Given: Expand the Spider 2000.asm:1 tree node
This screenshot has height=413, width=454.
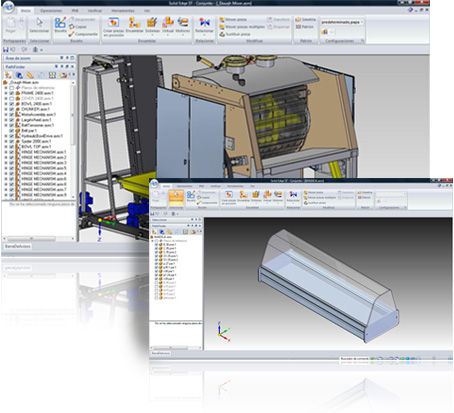Looking at the screenshot, I should pyautogui.click(x=6, y=141).
